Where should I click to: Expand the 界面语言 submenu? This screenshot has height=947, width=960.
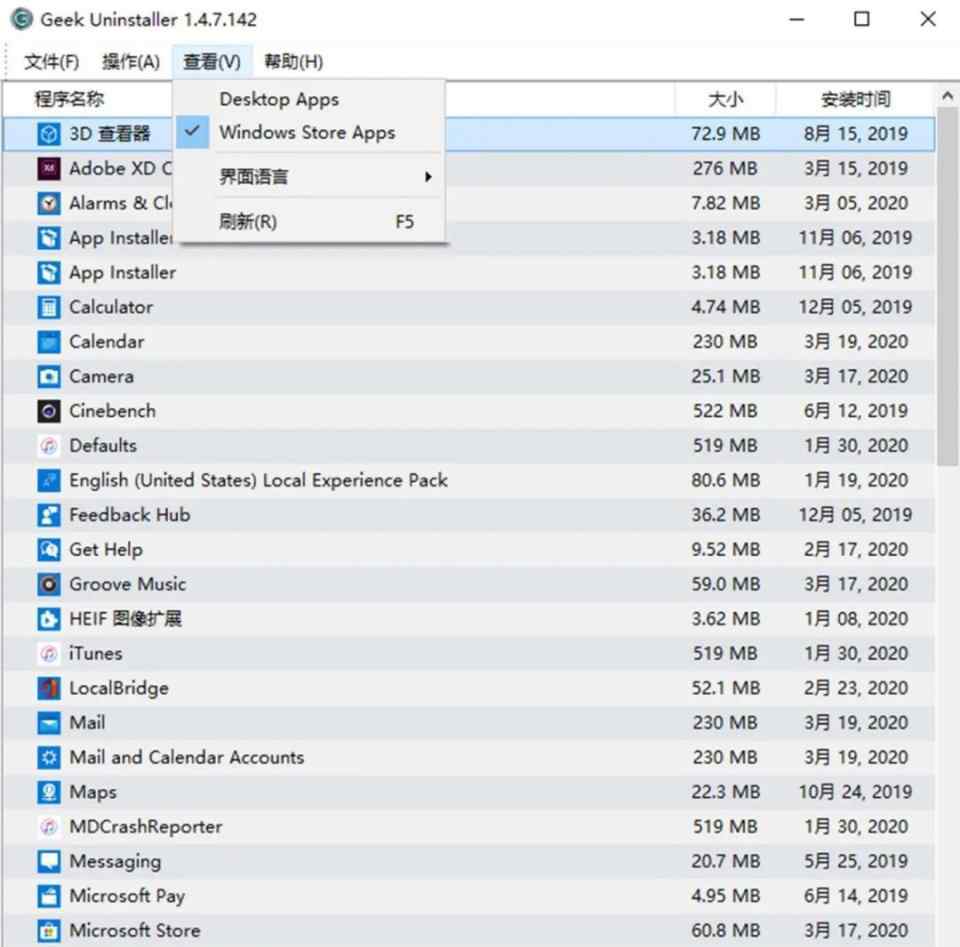[309, 177]
